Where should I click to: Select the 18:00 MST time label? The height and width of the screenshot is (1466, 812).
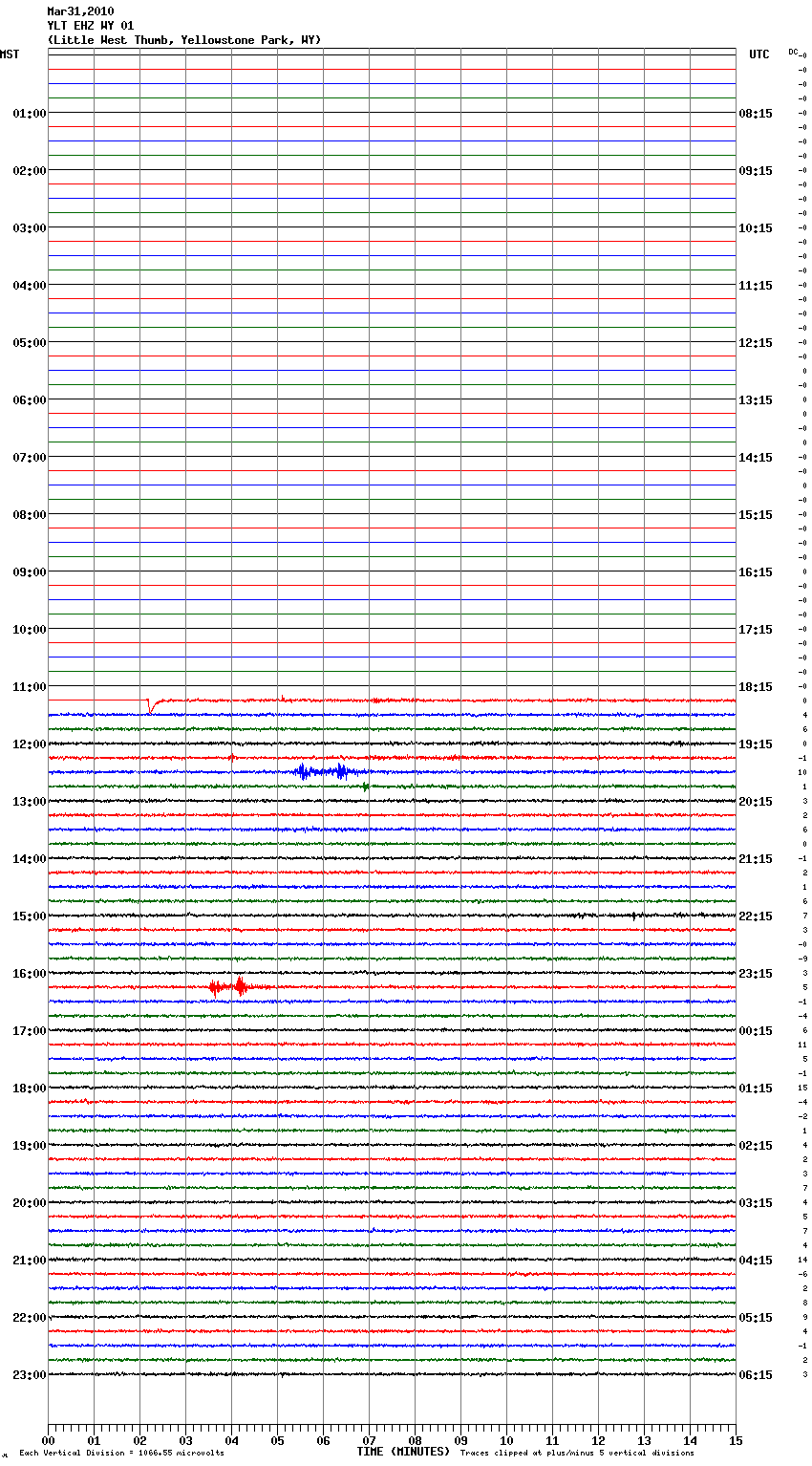click(30, 1089)
